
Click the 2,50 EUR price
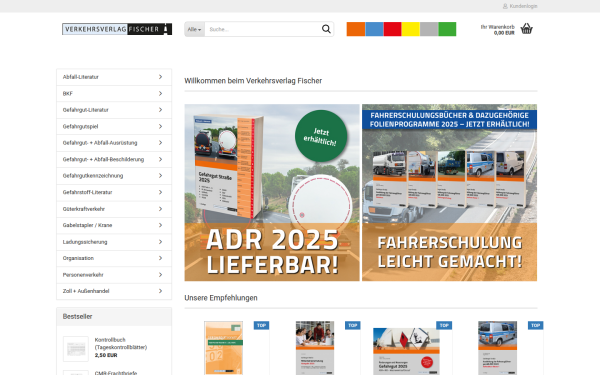coord(106,355)
